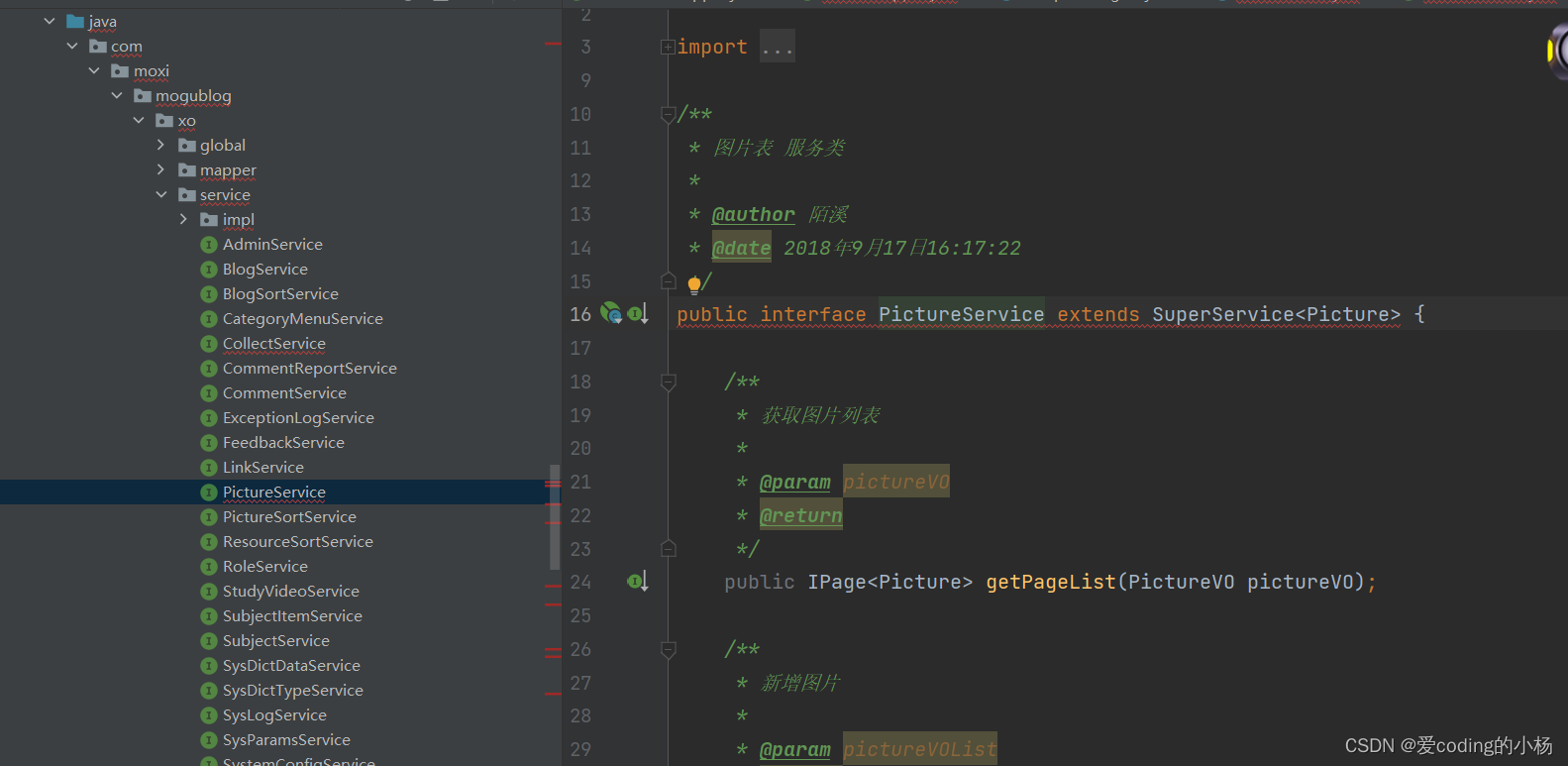
Task: Click the RoleService interface icon
Action: pos(209,566)
